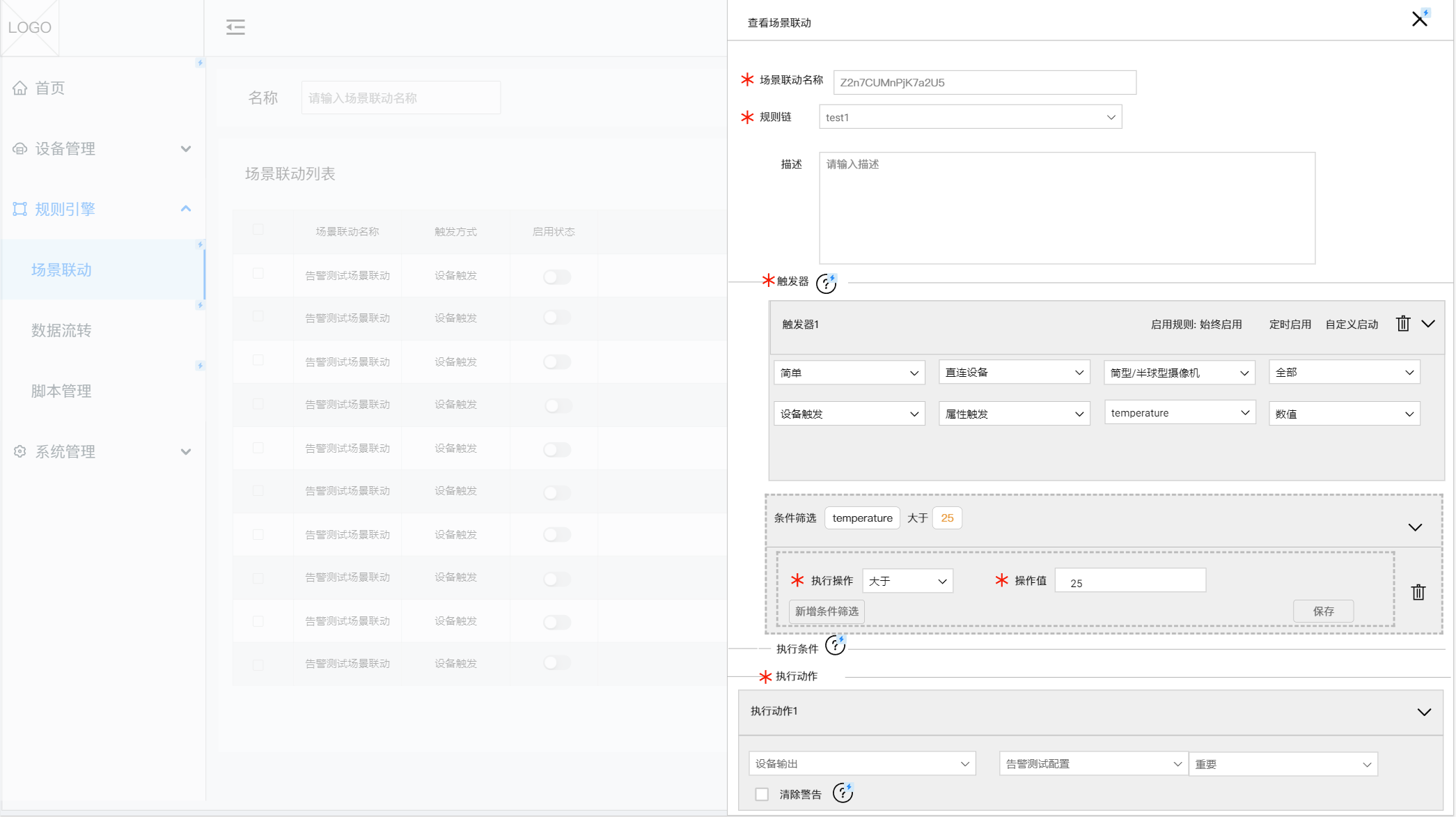
Task: Click the 新增条件筛选 button
Action: 827,611
